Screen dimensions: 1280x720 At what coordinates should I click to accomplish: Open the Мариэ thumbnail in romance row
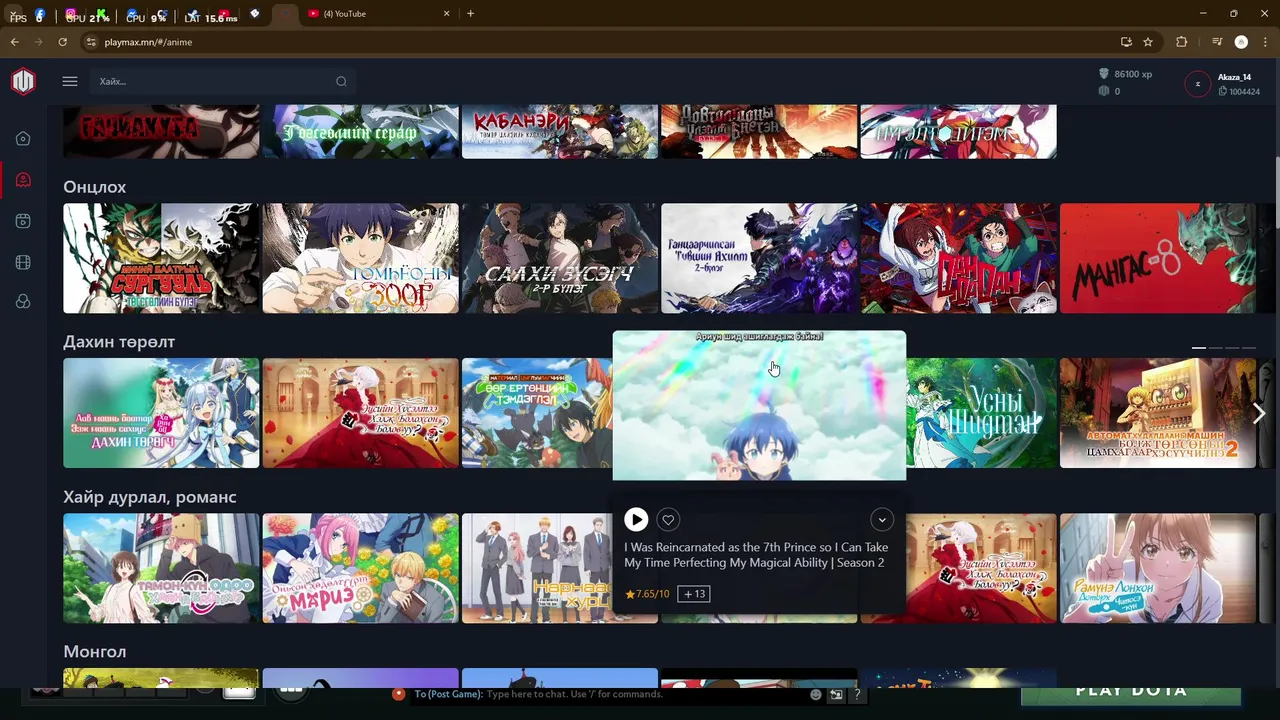[360, 568]
